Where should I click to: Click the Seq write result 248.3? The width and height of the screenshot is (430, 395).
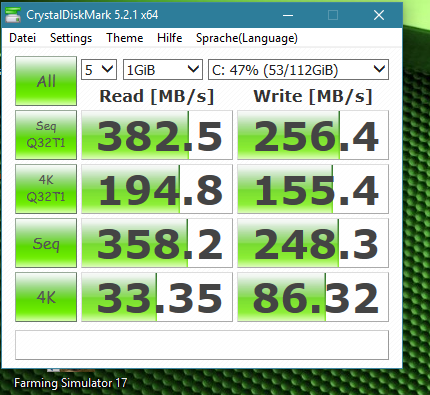[x=313, y=243]
